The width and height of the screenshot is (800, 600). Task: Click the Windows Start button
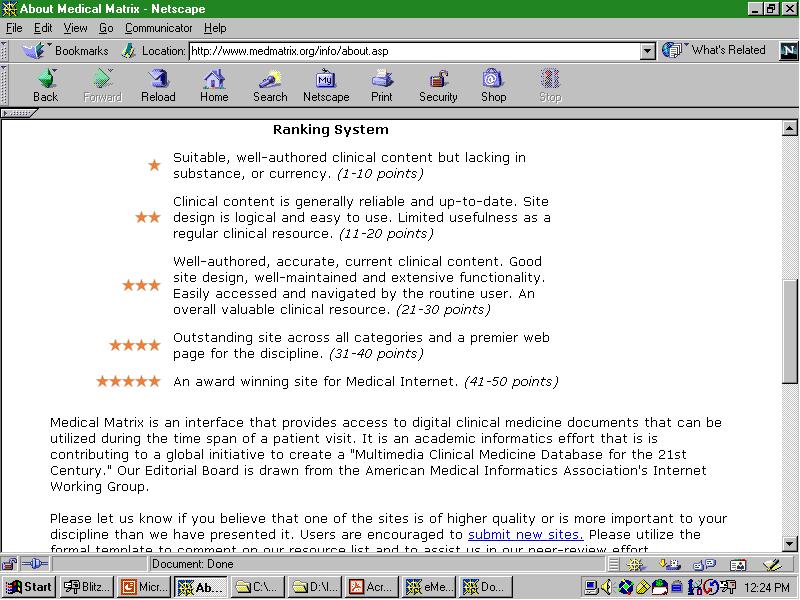click(x=29, y=587)
